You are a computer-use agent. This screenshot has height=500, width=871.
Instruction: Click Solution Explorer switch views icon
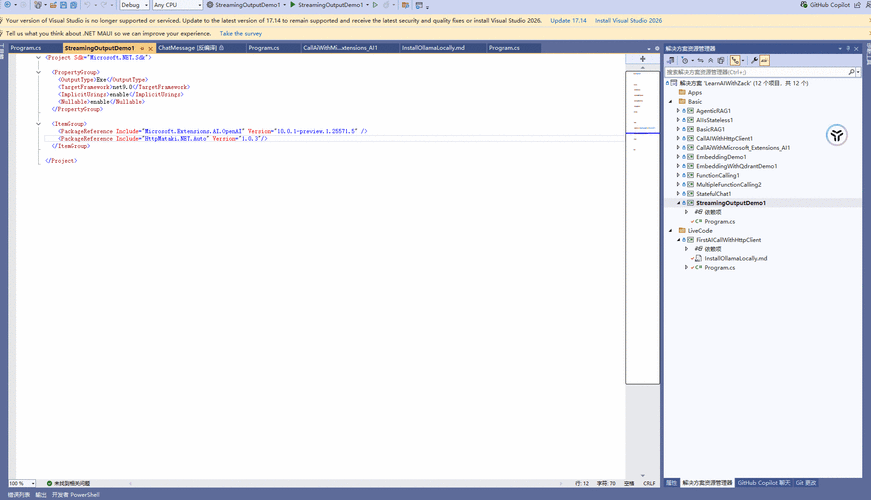point(670,60)
